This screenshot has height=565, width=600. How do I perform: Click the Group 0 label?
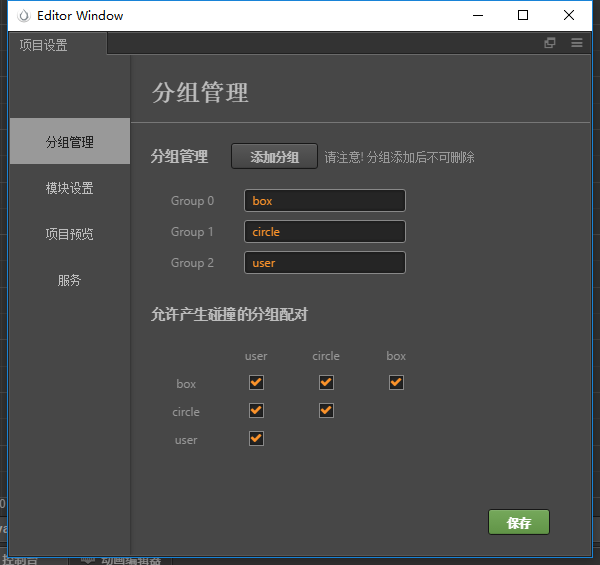point(192,201)
